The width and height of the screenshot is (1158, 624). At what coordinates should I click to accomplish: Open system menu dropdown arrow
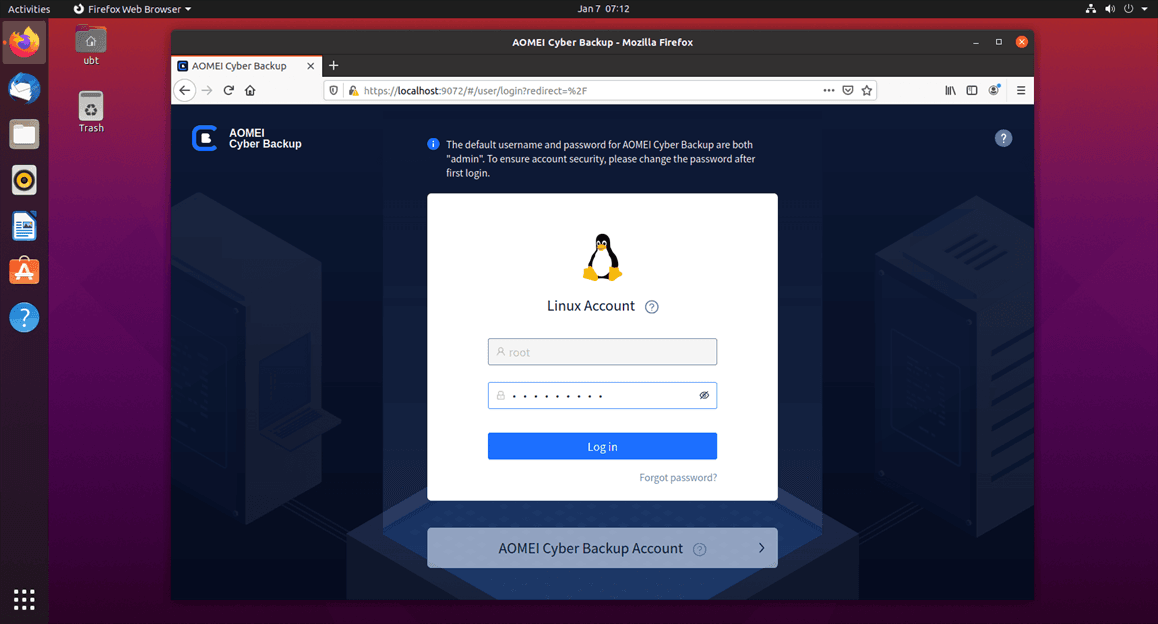tap(1145, 10)
